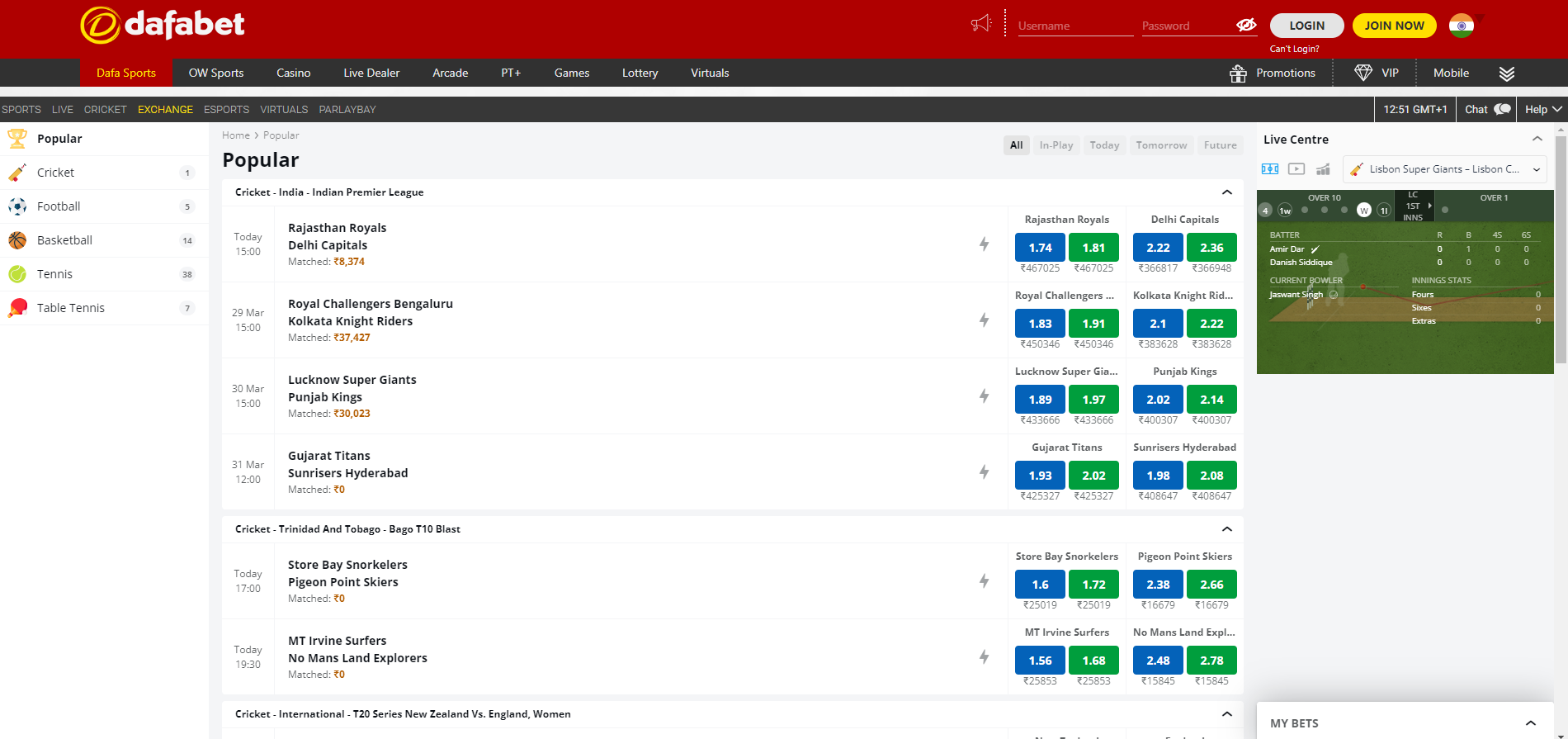Lay Gujarat Titans at 2.02

click(x=1093, y=476)
